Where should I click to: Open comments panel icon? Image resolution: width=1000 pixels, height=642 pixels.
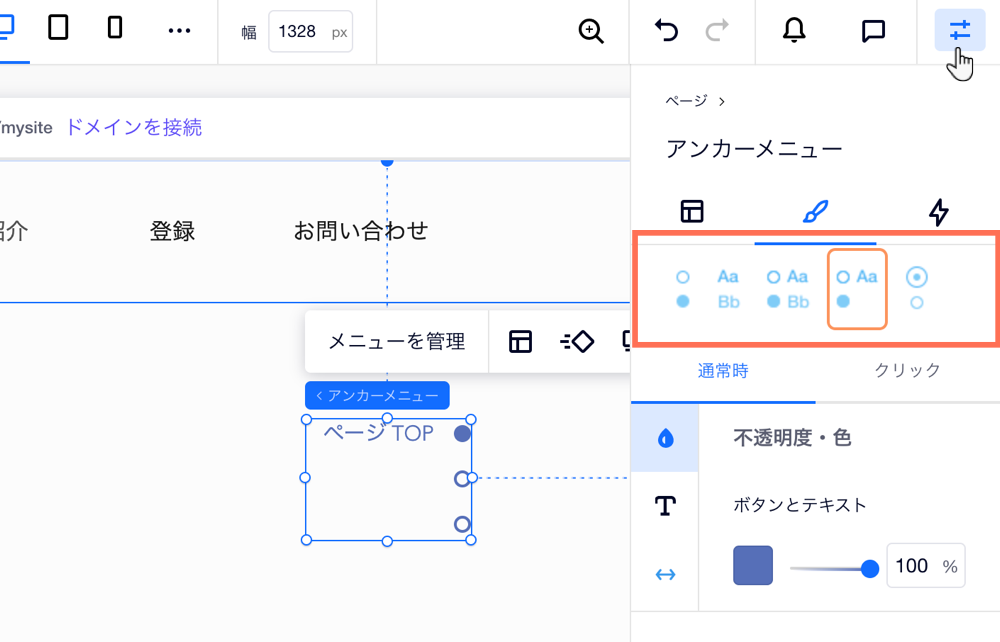873,31
